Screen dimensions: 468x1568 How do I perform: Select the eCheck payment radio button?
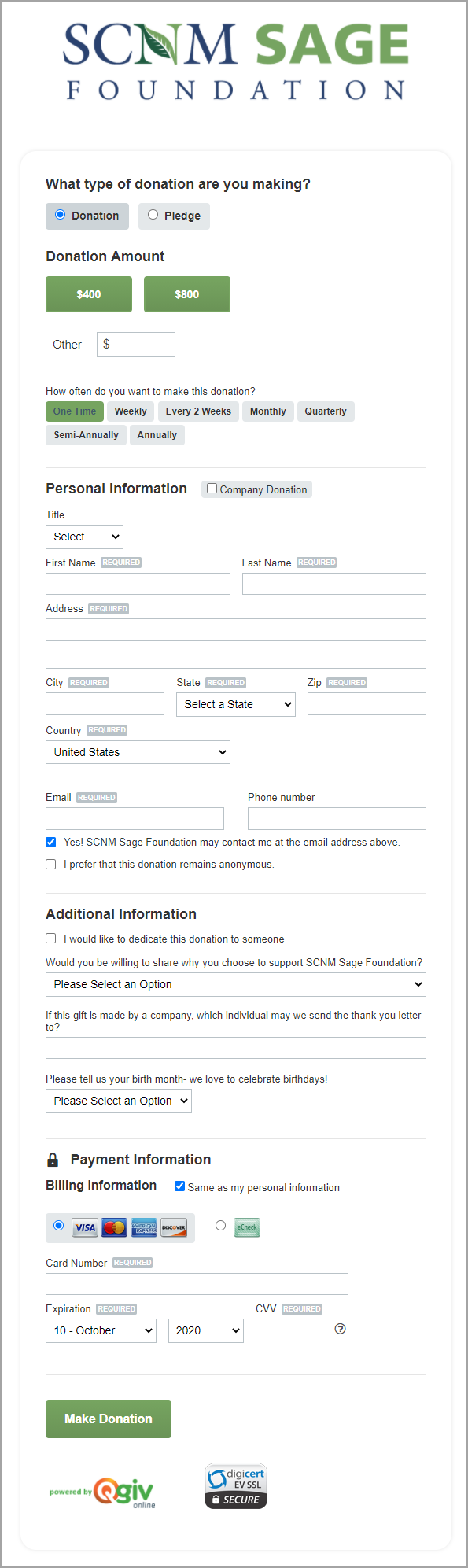click(220, 1226)
